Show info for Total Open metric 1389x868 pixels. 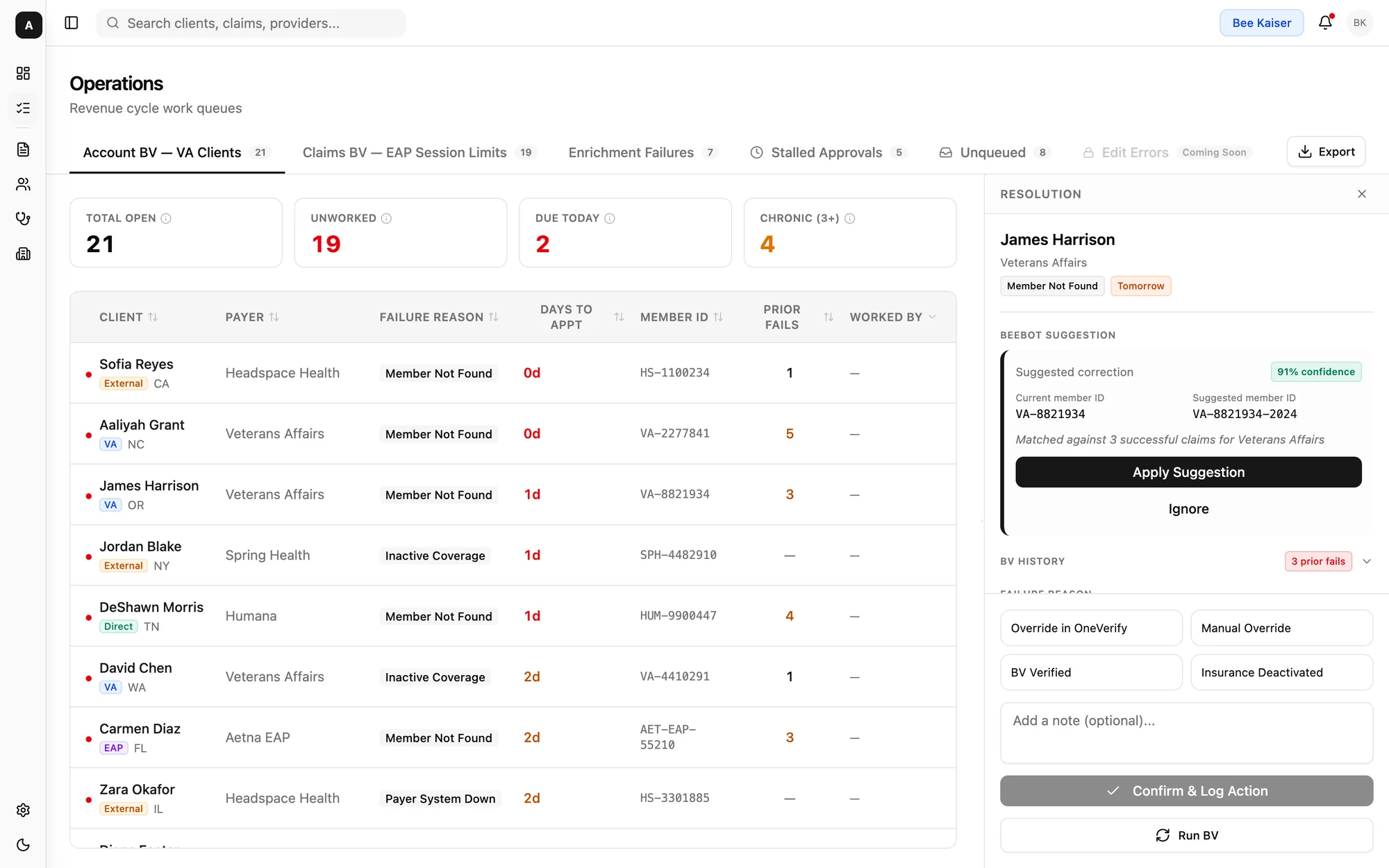pos(166,218)
